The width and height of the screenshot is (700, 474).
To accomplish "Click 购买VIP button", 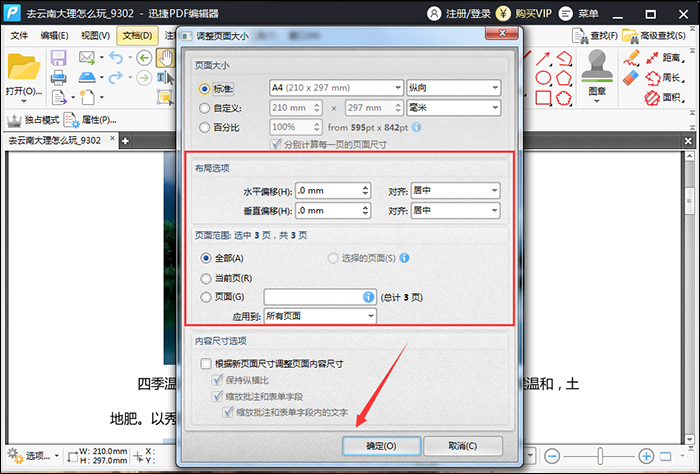I will [x=525, y=14].
